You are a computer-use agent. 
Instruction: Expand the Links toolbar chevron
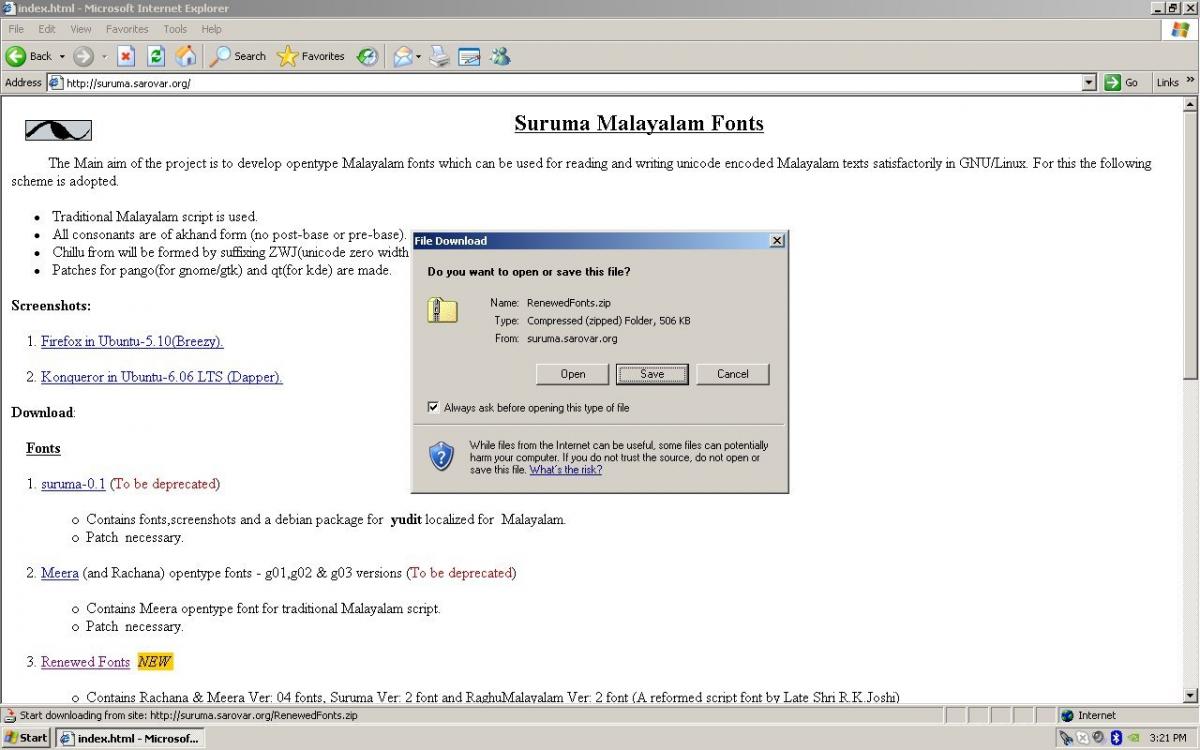(1191, 81)
